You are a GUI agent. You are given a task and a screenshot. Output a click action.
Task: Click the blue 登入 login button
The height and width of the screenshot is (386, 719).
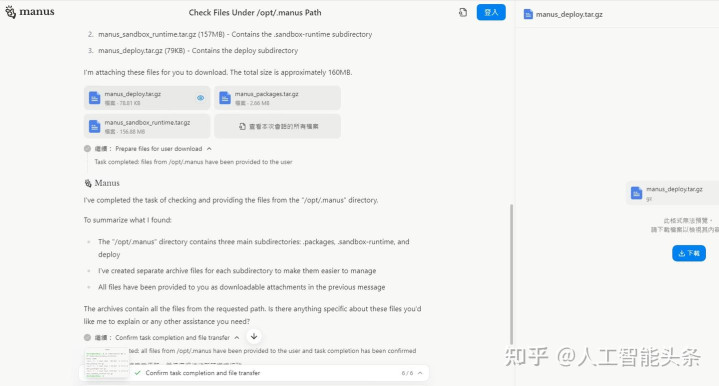491,12
